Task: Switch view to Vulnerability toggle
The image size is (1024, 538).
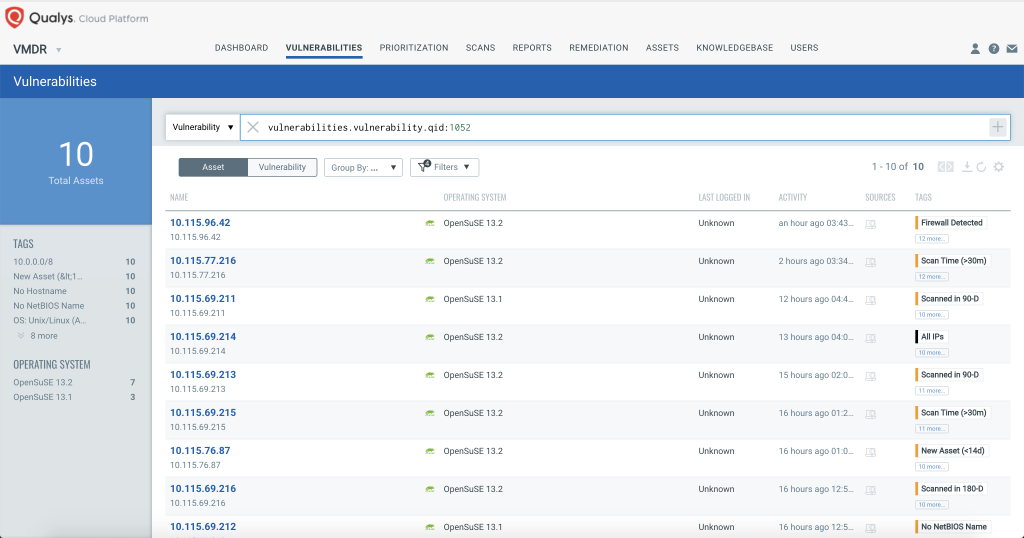Action: (282, 167)
